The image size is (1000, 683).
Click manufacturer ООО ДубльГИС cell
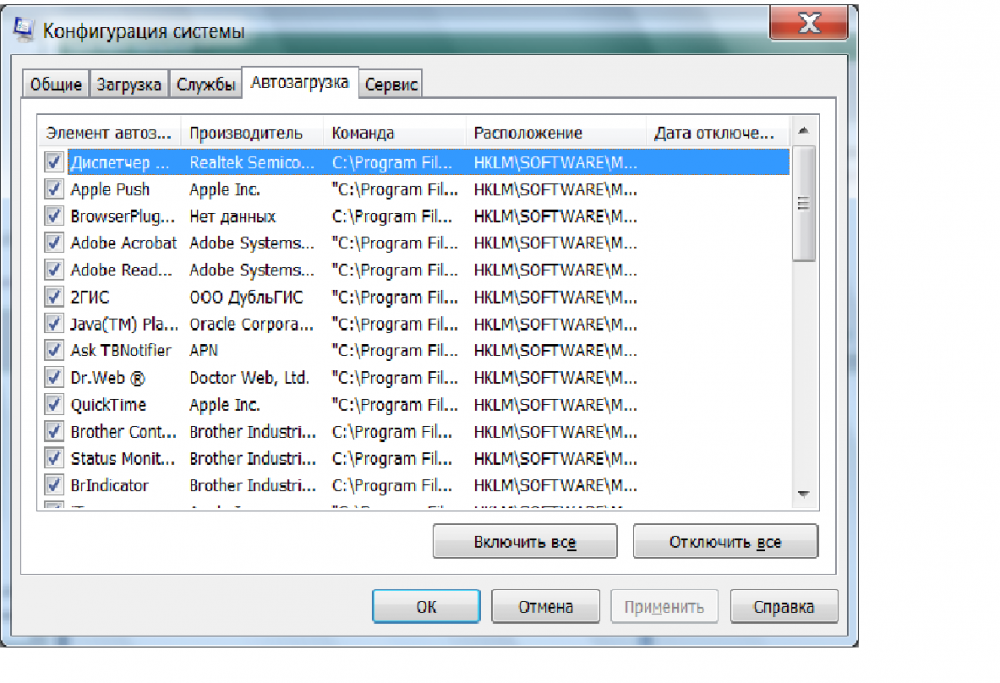point(246,297)
